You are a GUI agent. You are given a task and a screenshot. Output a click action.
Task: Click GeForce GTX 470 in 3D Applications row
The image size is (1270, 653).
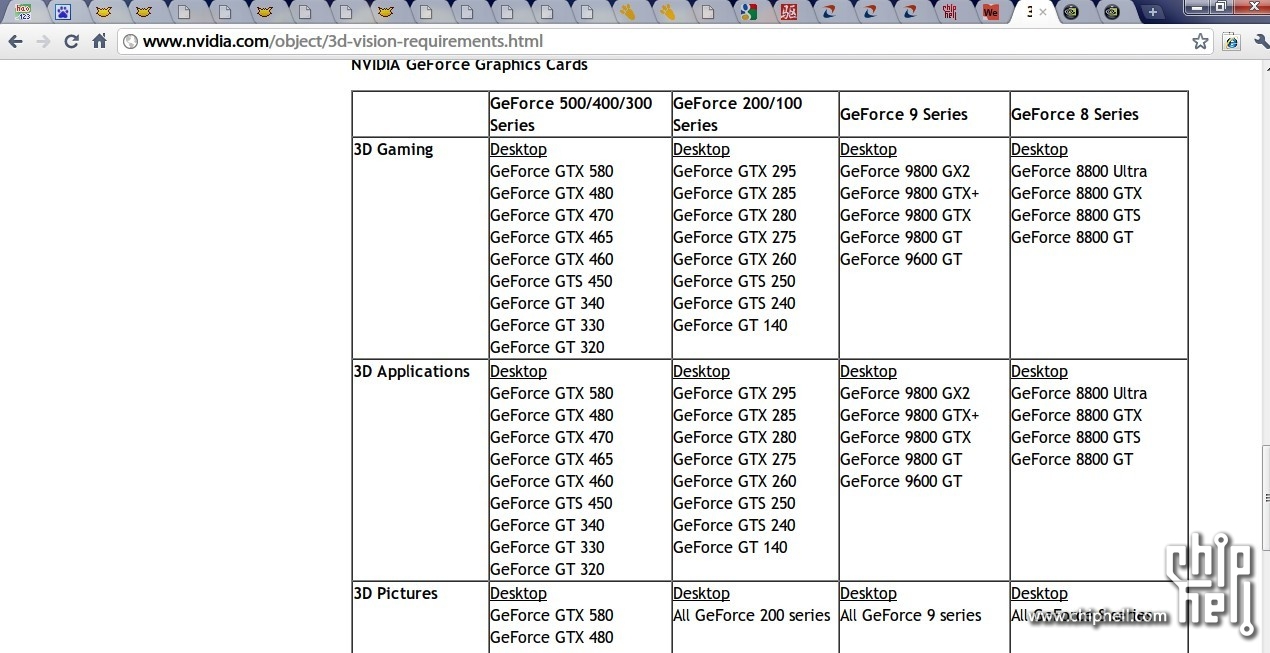click(x=552, y=437)
